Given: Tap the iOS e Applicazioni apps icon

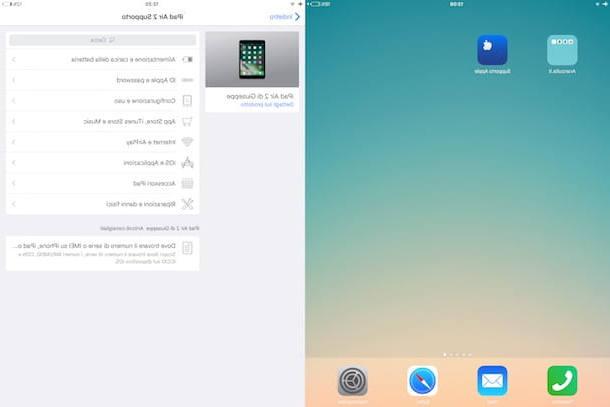Looking at the screenshot, I should coord(187,163).
